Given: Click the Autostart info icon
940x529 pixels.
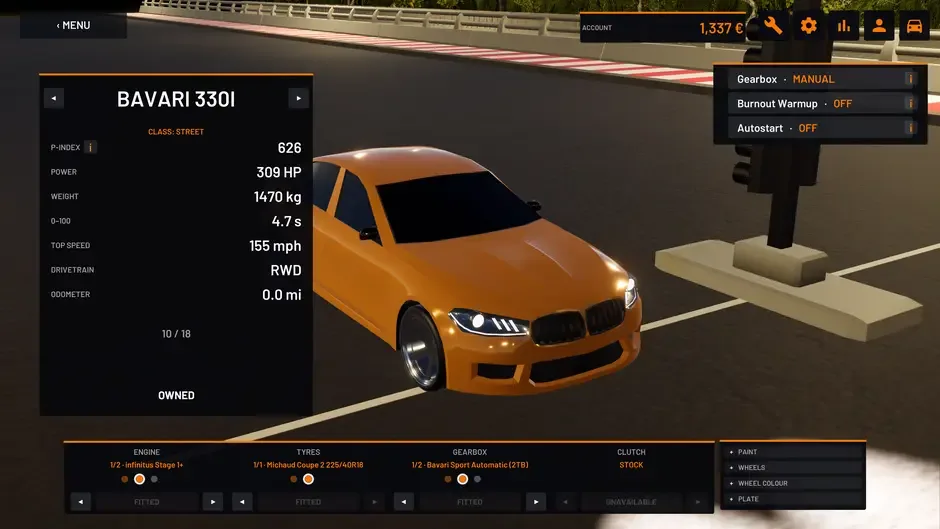Looking at the screenshot, I should click(910, 128).
